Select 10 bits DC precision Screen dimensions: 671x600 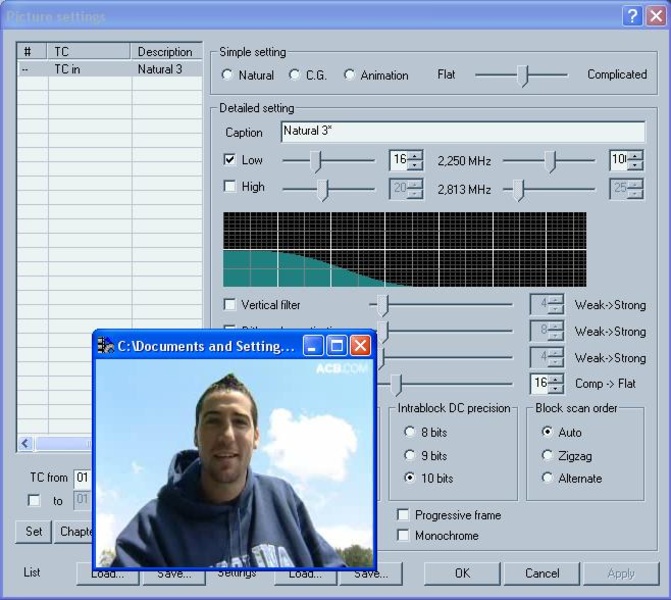click(410, 478)
